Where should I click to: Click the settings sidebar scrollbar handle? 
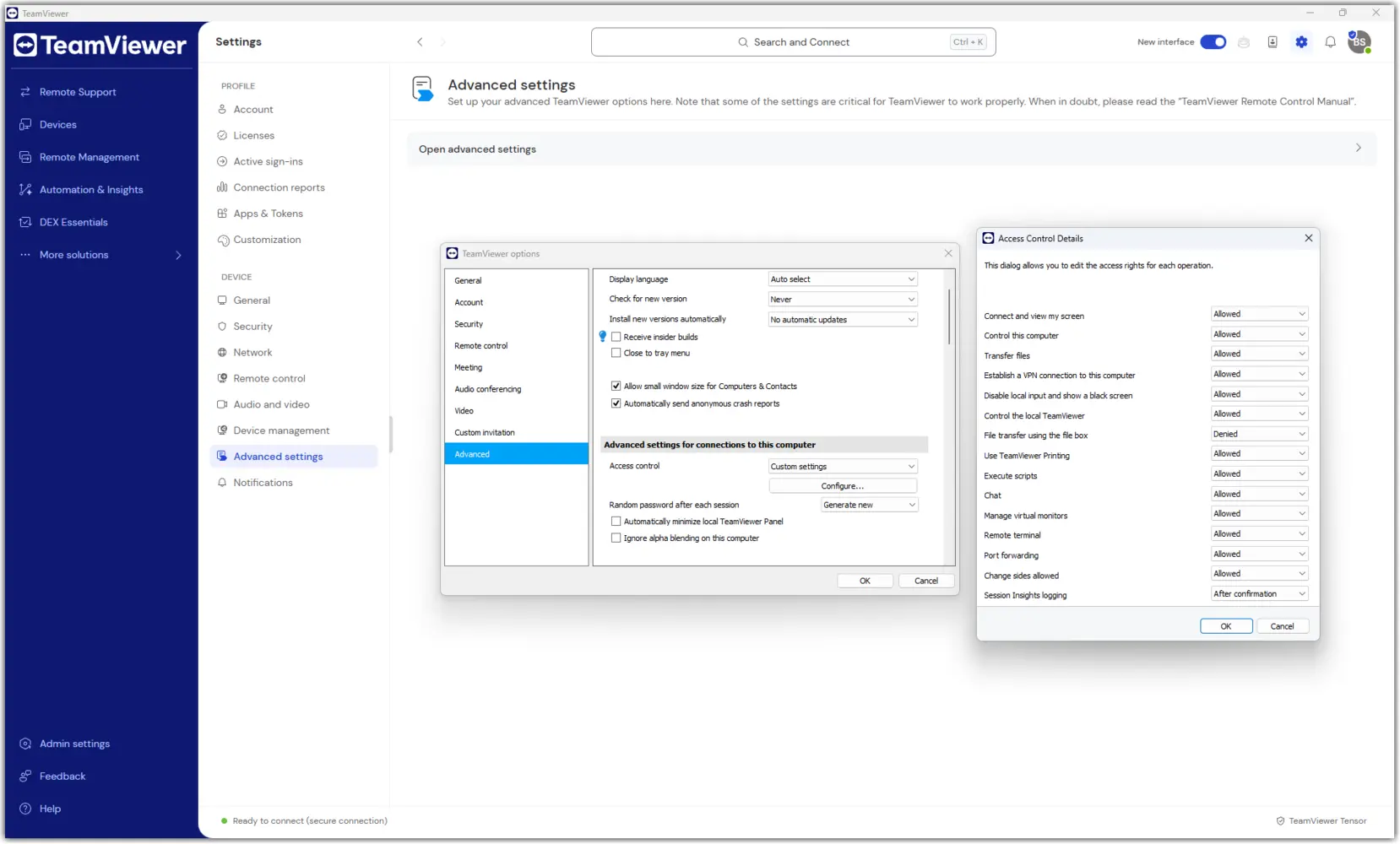[390, 434]
